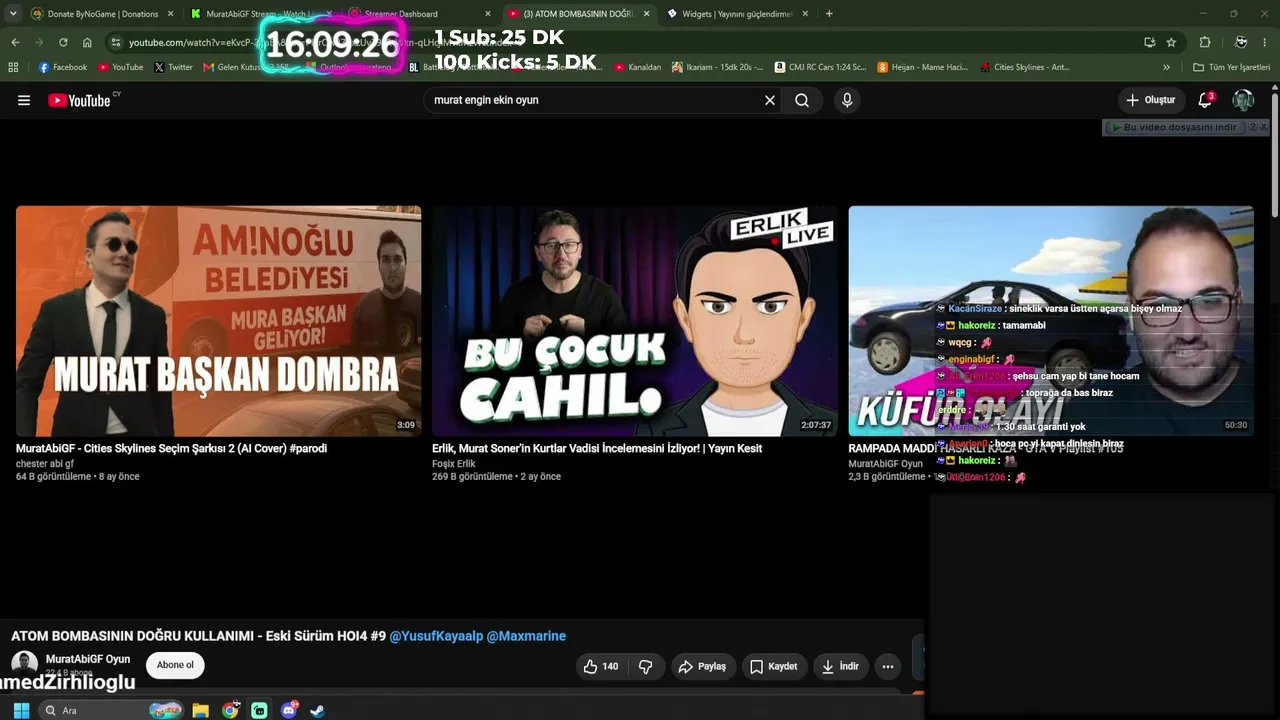
Task: Open the Murat Başkan Dombra video thumbnail
Action: pos(218,321)
